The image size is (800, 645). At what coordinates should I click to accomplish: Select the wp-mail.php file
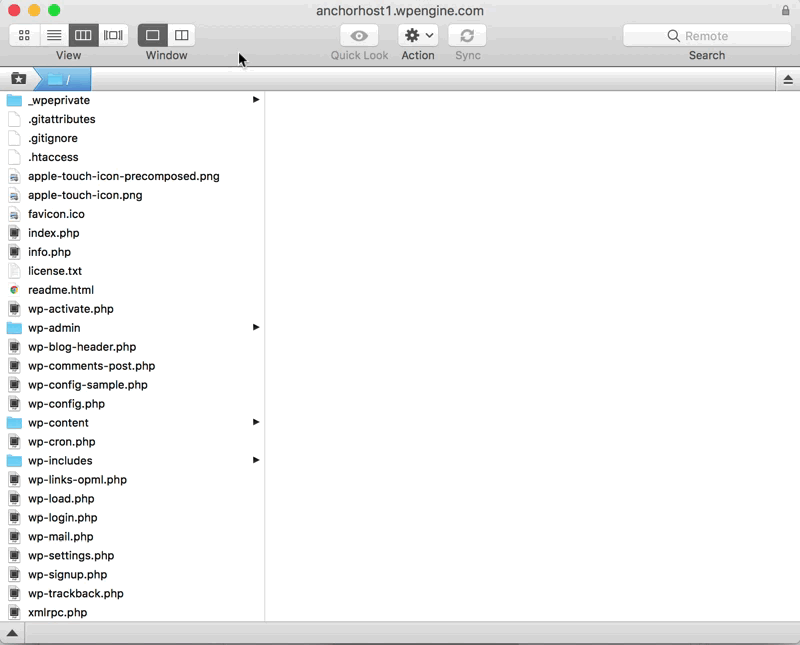[132, 536]
